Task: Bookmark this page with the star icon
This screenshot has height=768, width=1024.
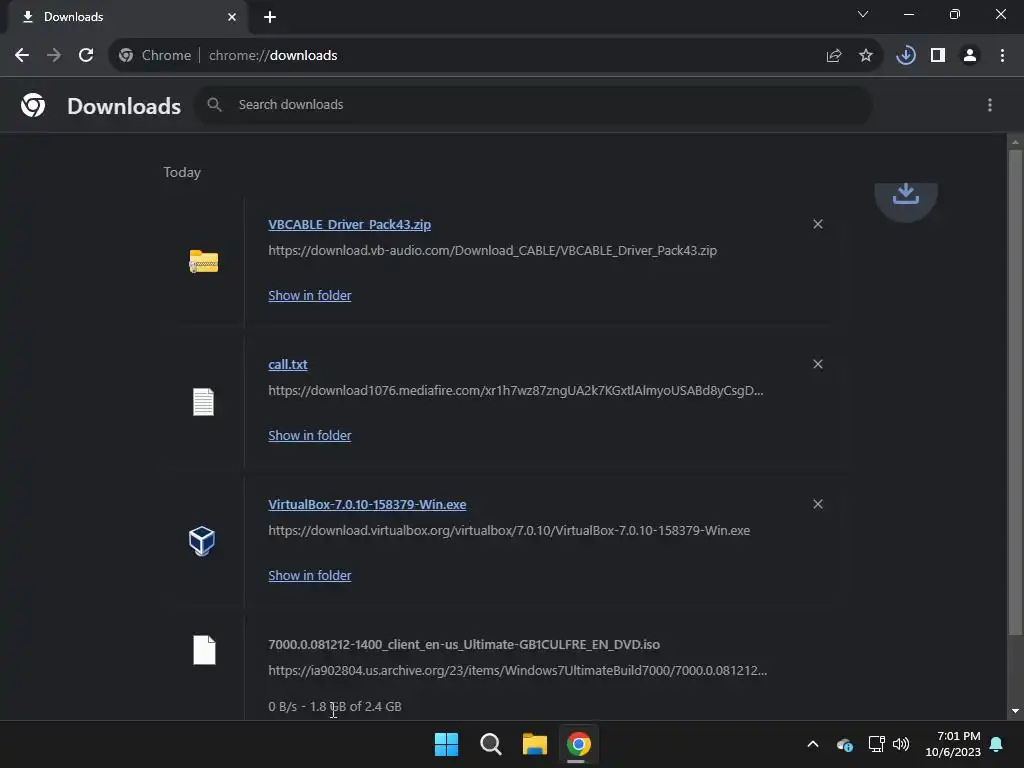Action: (x=866, y=56)
